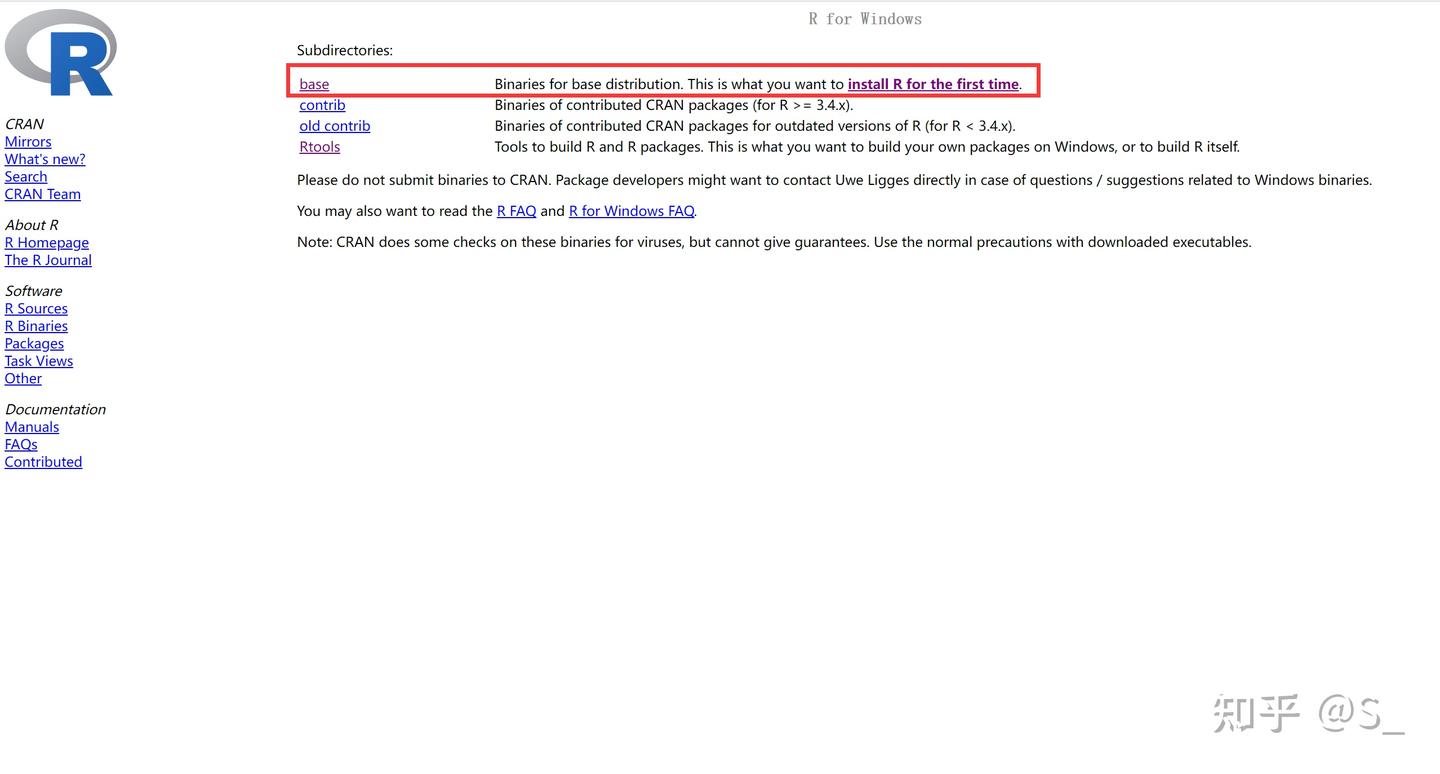Click the 'Software' sidebar heading
Image resolution: width=1440 pixels, height=774 pixels.
click(33, 291)
